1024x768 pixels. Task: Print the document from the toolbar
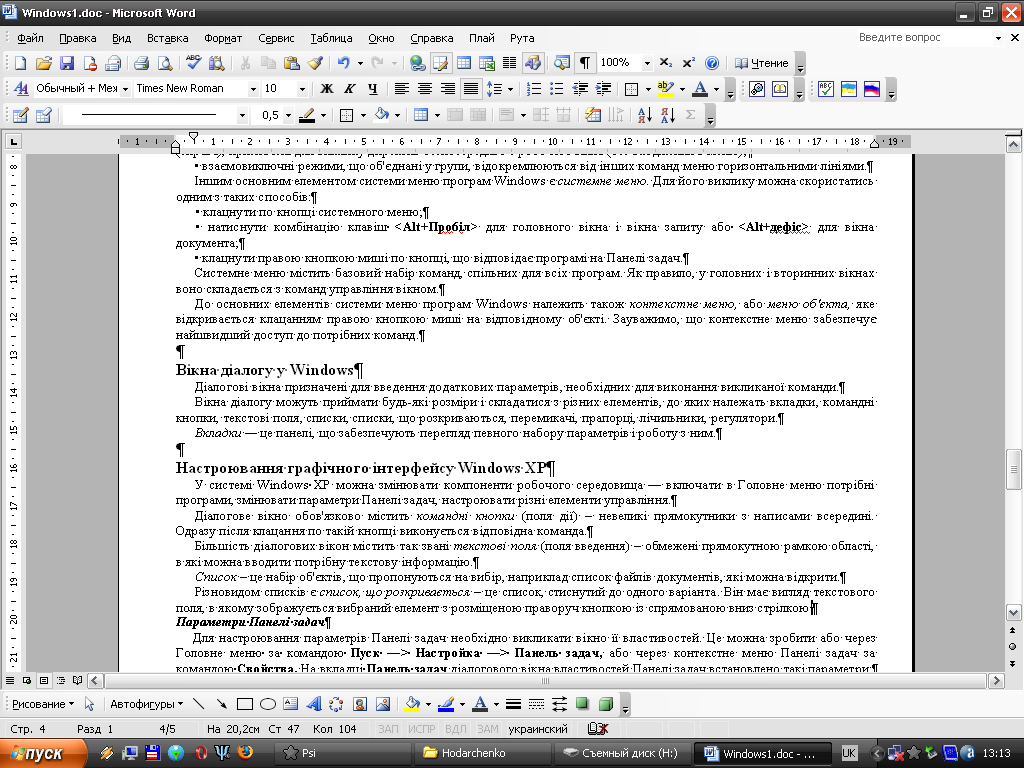[141, 63]
